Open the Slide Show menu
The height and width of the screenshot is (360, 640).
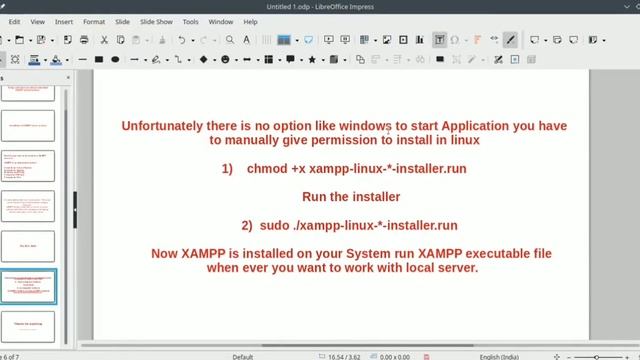[x=156, y=22]
